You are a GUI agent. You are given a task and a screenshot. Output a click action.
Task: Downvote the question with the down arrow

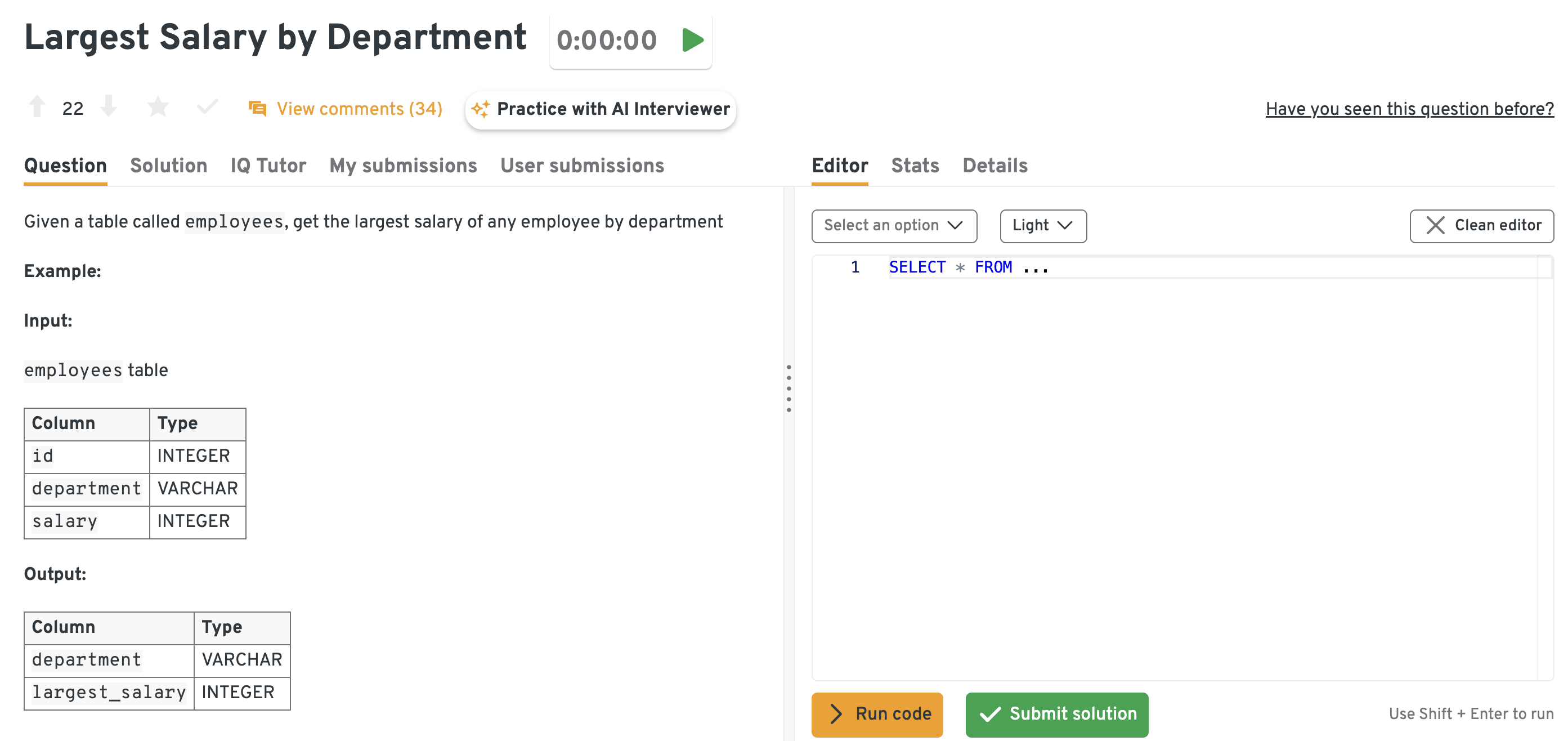[109, 106]
